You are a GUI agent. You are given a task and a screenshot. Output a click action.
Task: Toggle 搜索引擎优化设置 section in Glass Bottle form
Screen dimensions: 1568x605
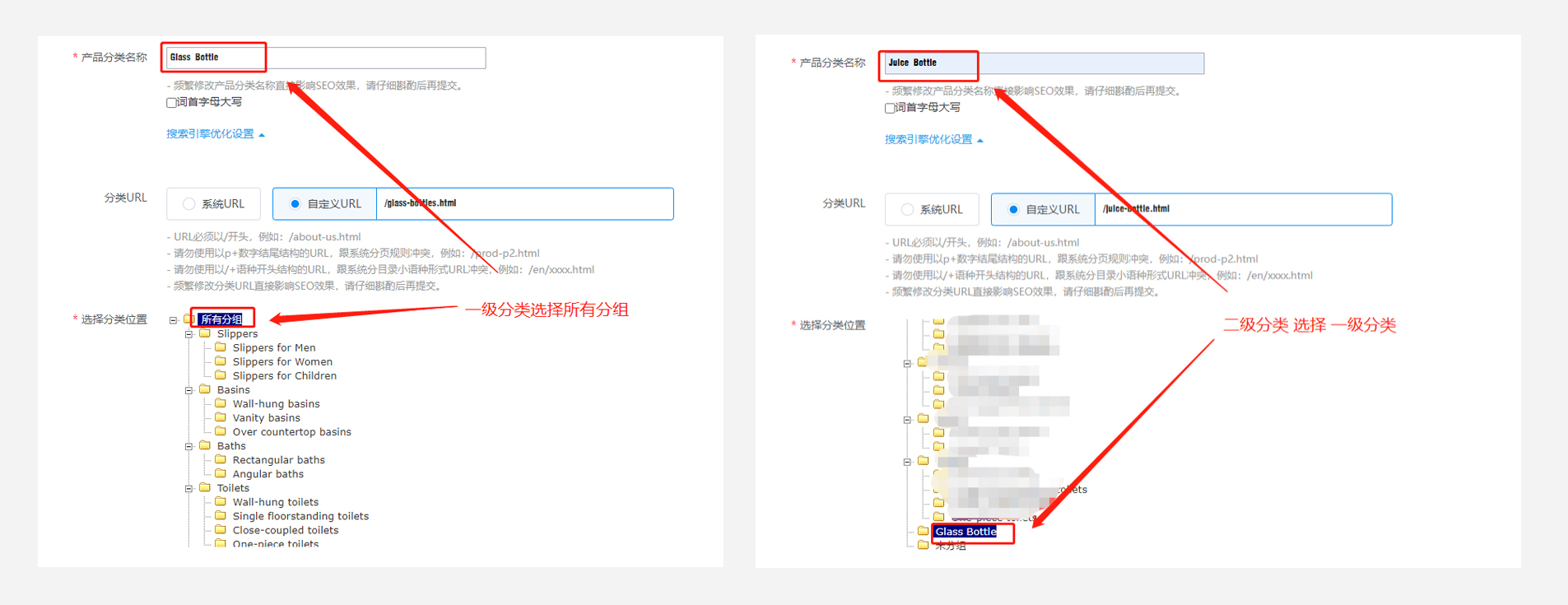pyautogui.click(x=216, y=134)
